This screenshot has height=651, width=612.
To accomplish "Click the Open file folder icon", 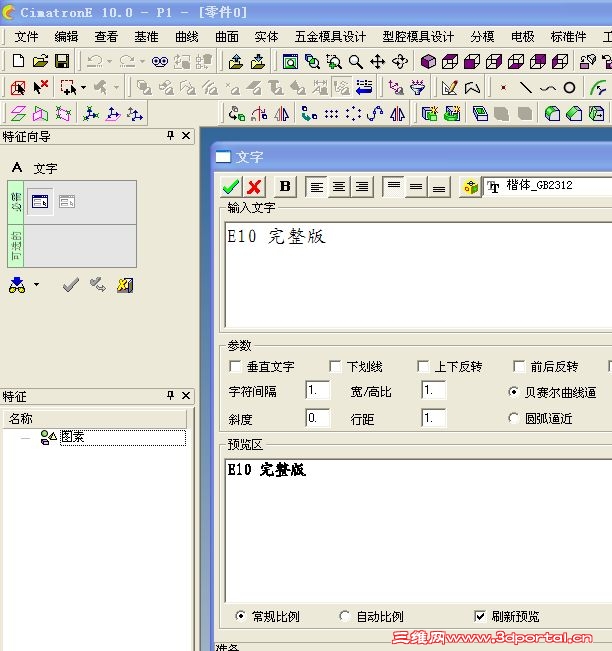I will [40, 61].
